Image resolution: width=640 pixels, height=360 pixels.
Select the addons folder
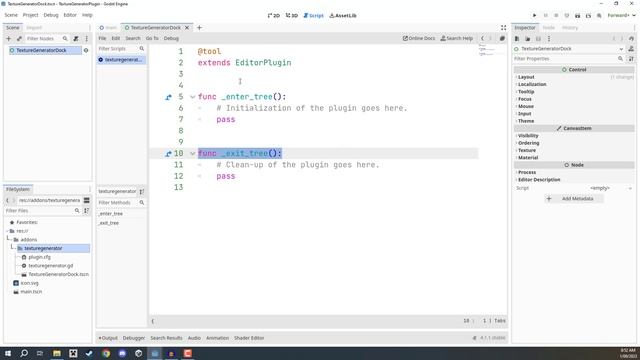coord(29,240)
